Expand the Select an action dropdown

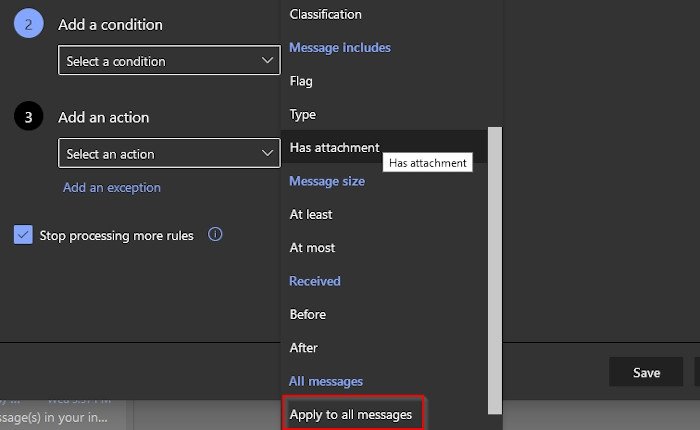168,154
